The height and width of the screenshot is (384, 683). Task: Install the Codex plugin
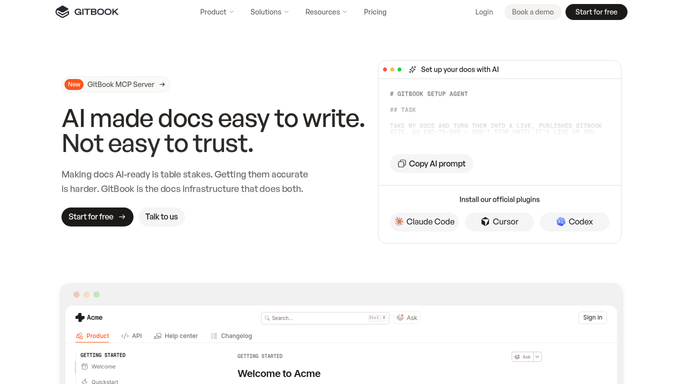click(x=574, y=222)
